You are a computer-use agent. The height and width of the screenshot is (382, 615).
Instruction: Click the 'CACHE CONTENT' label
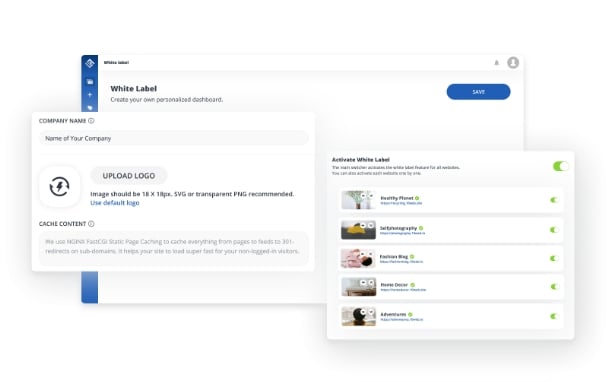[62, 224]
